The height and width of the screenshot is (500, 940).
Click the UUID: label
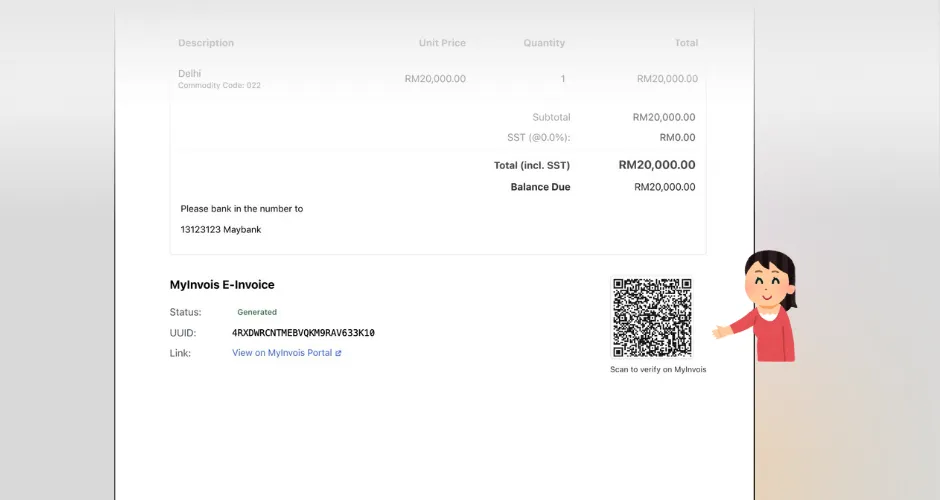pos(183,333)
